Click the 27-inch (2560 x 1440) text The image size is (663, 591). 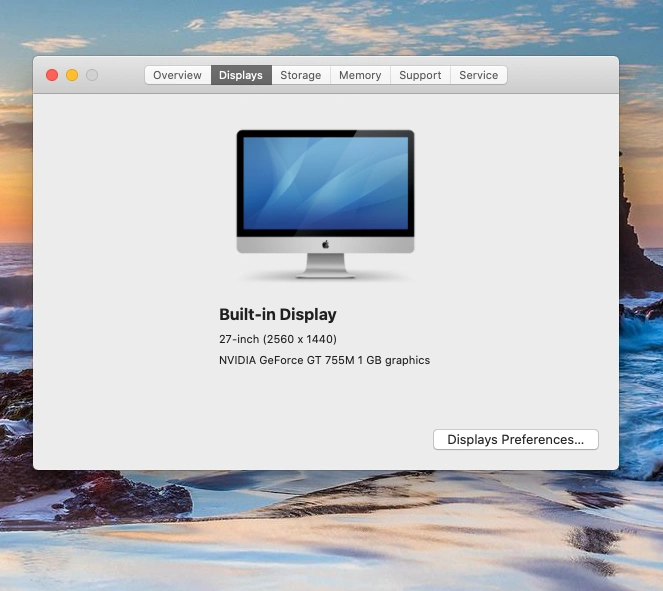point(278,339)
